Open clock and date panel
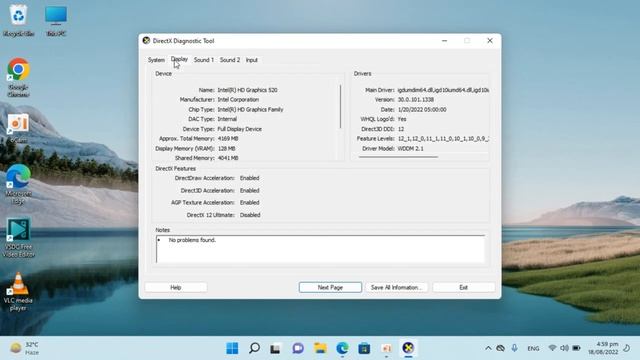 point(603,348)
